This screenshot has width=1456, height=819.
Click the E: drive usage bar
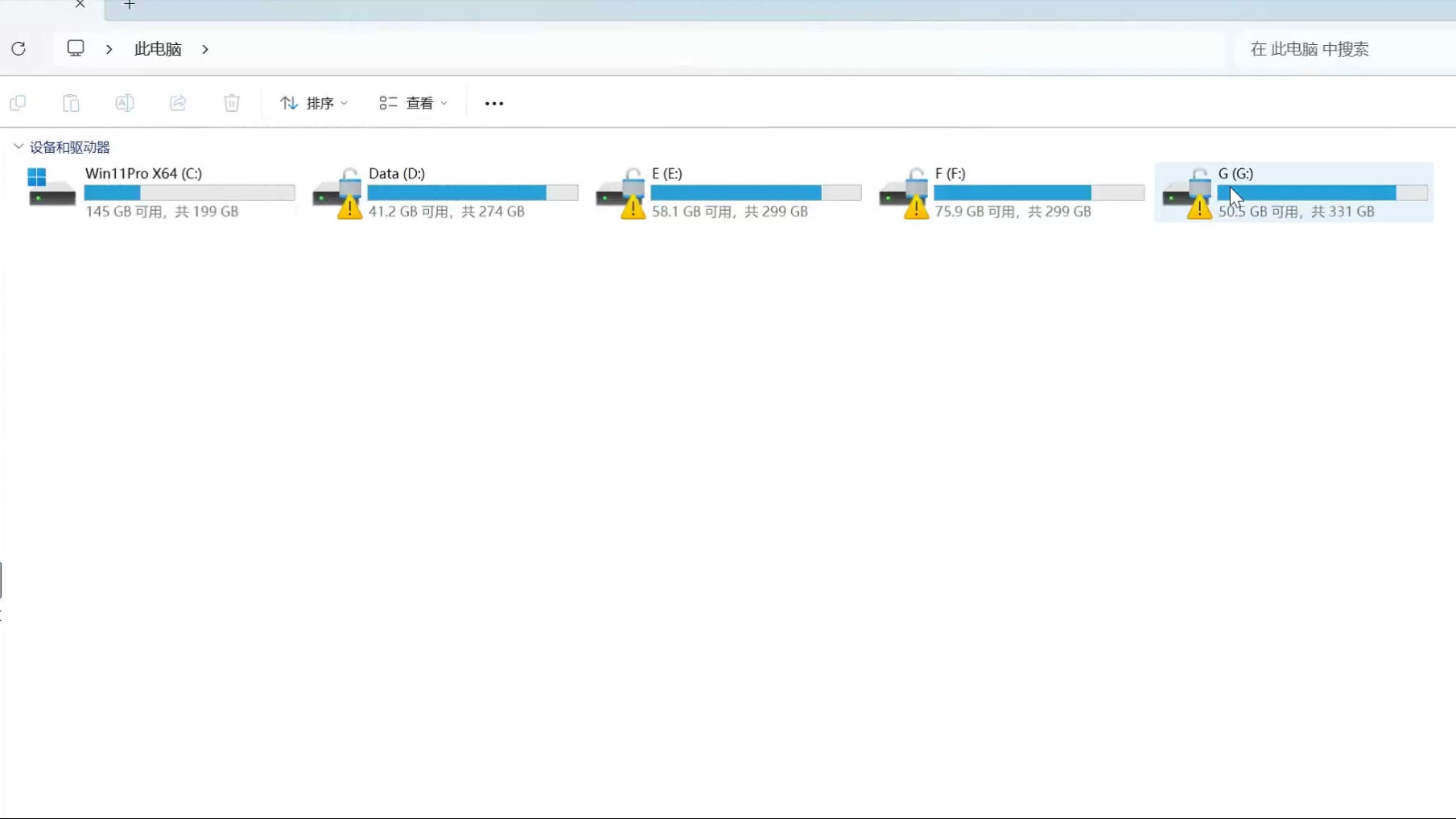click(x=756, y=193)
